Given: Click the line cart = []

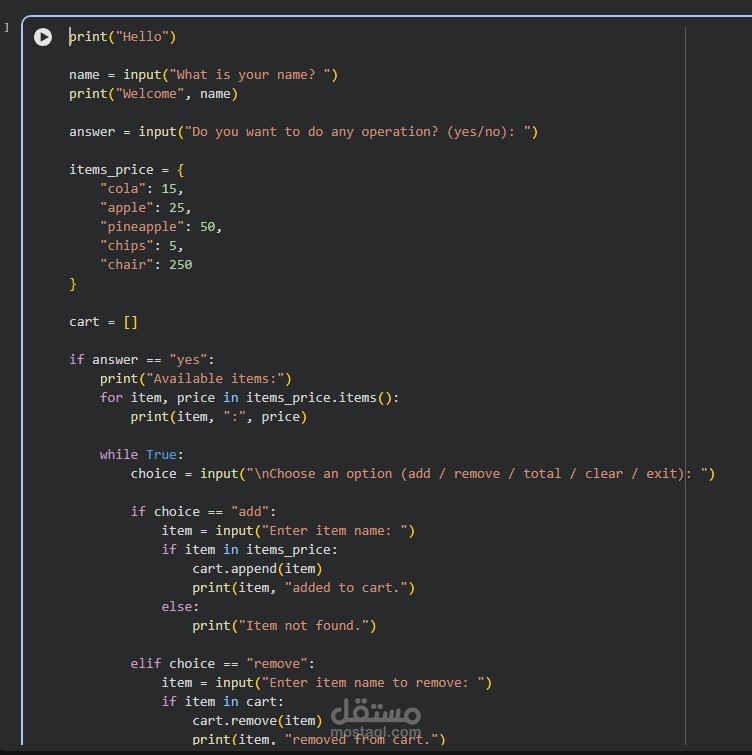Looking at the screenshot, I should pyautogui.click(x=104, y=322).
